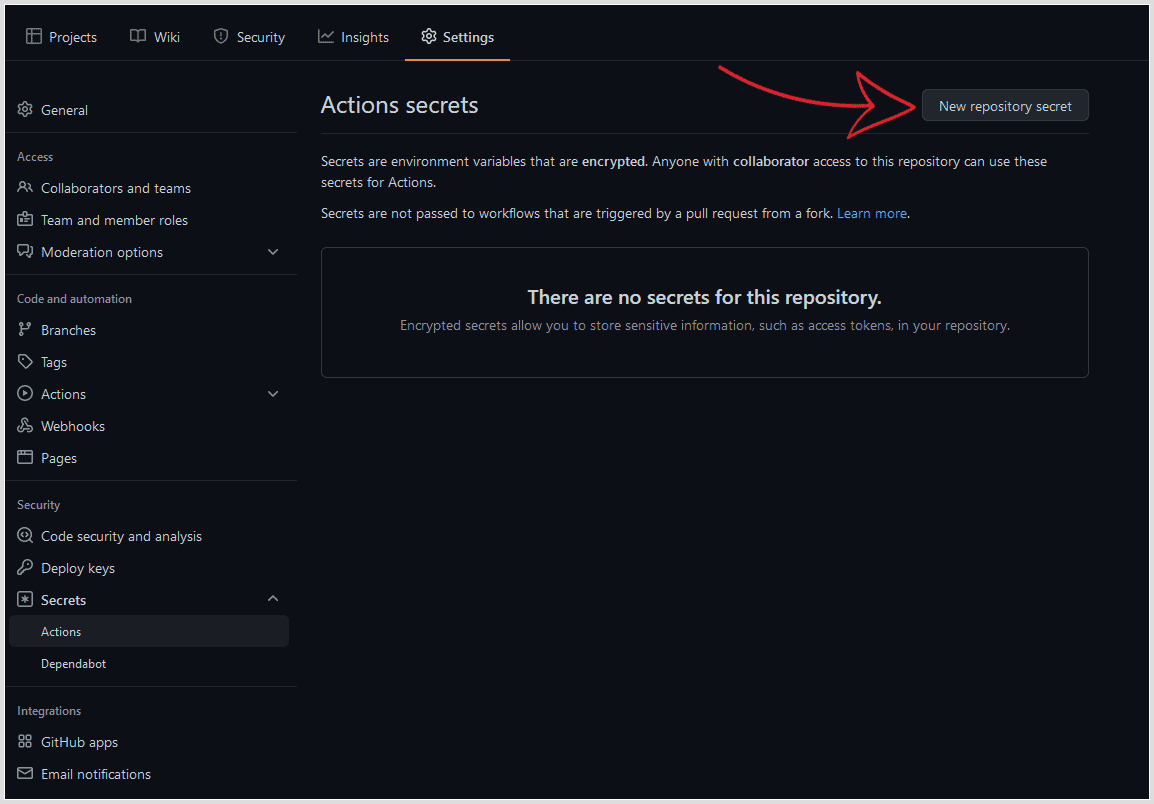Open Branches via the branch icon
Image resolution: width=1154 pixels, height=804 pixels.
click(x=25, y=329)
